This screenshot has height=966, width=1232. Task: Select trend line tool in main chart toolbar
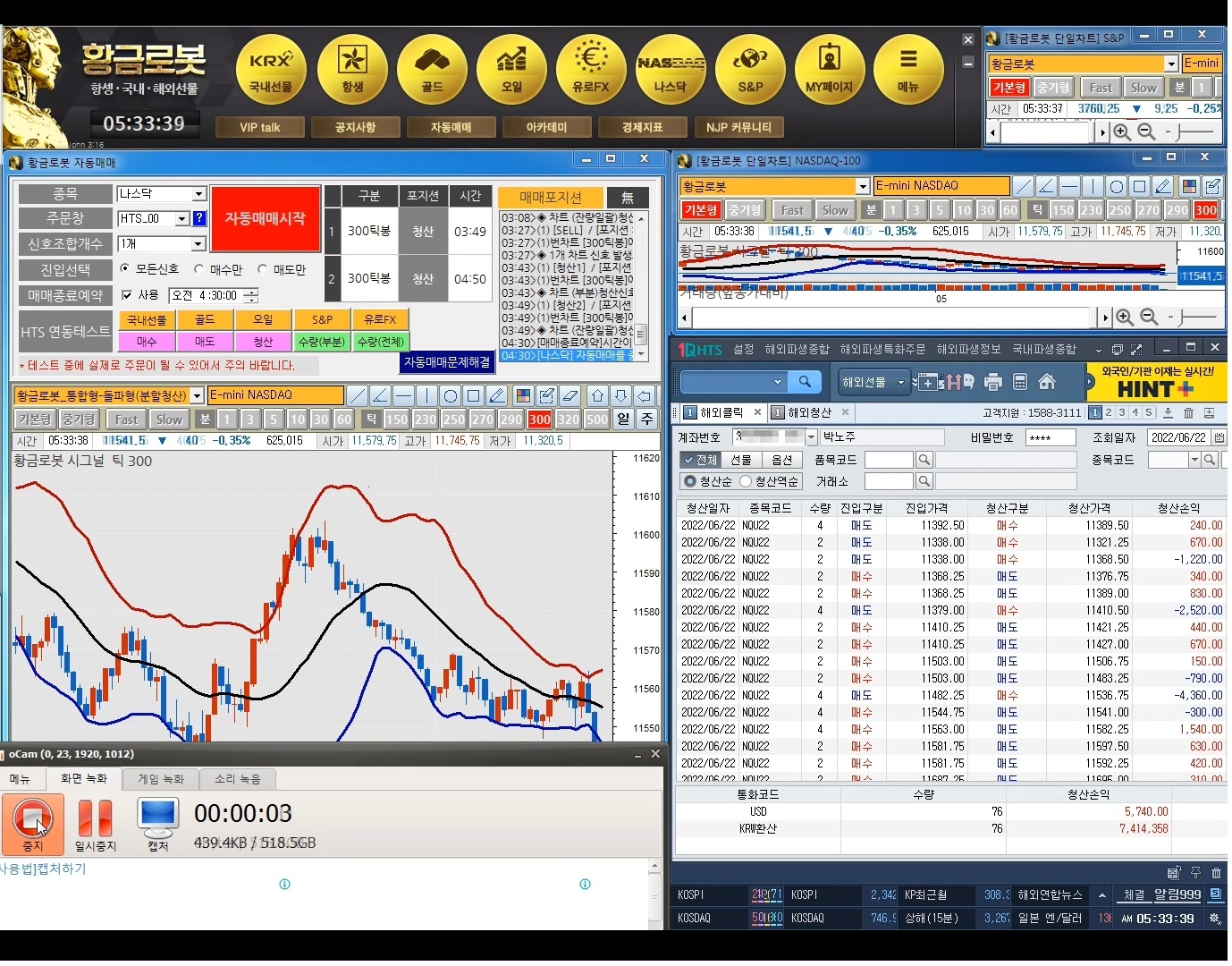pyautogui.click(x=357, y=395)
